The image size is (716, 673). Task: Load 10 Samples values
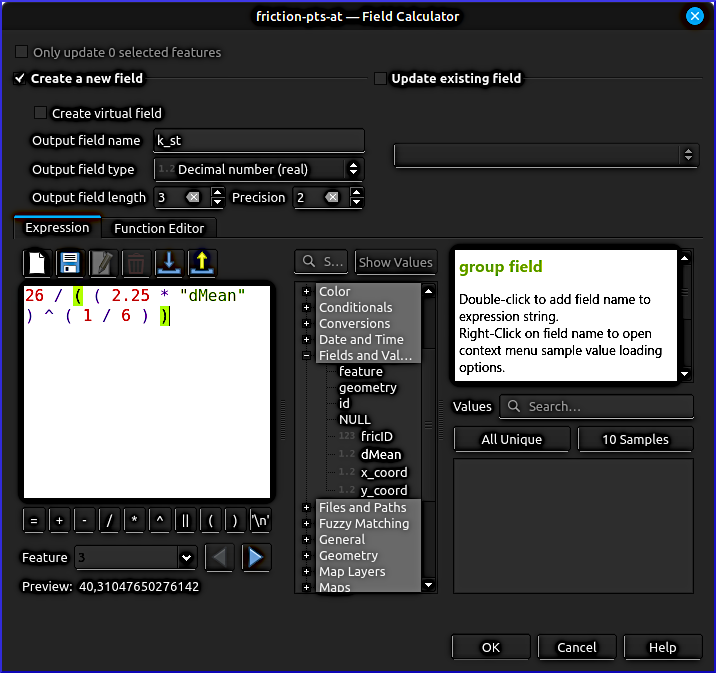(635, 439)
